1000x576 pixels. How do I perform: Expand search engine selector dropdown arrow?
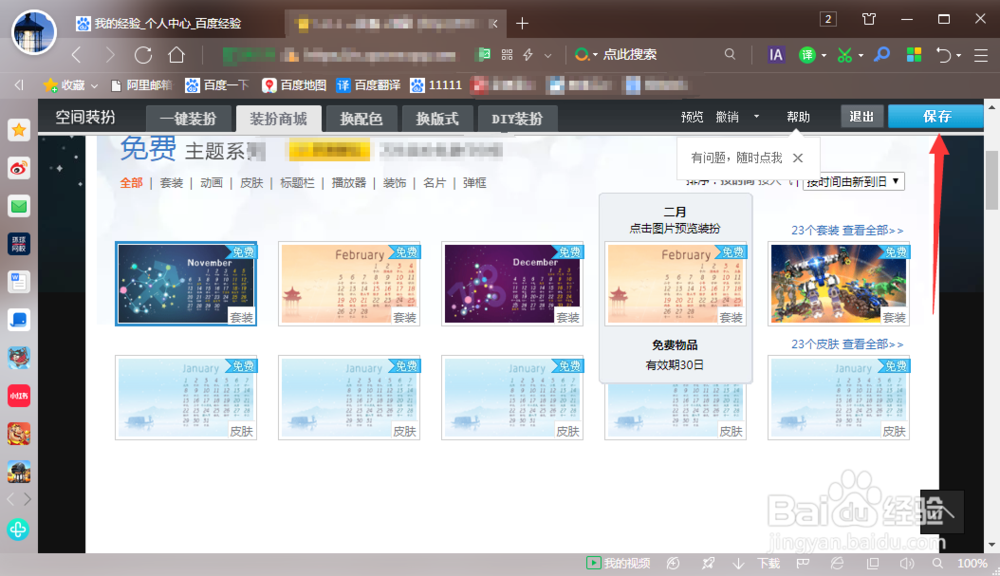(595, 55)
